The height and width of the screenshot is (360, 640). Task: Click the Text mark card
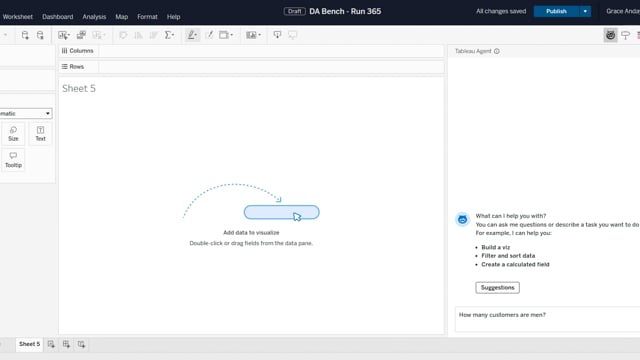pos(40,133)
